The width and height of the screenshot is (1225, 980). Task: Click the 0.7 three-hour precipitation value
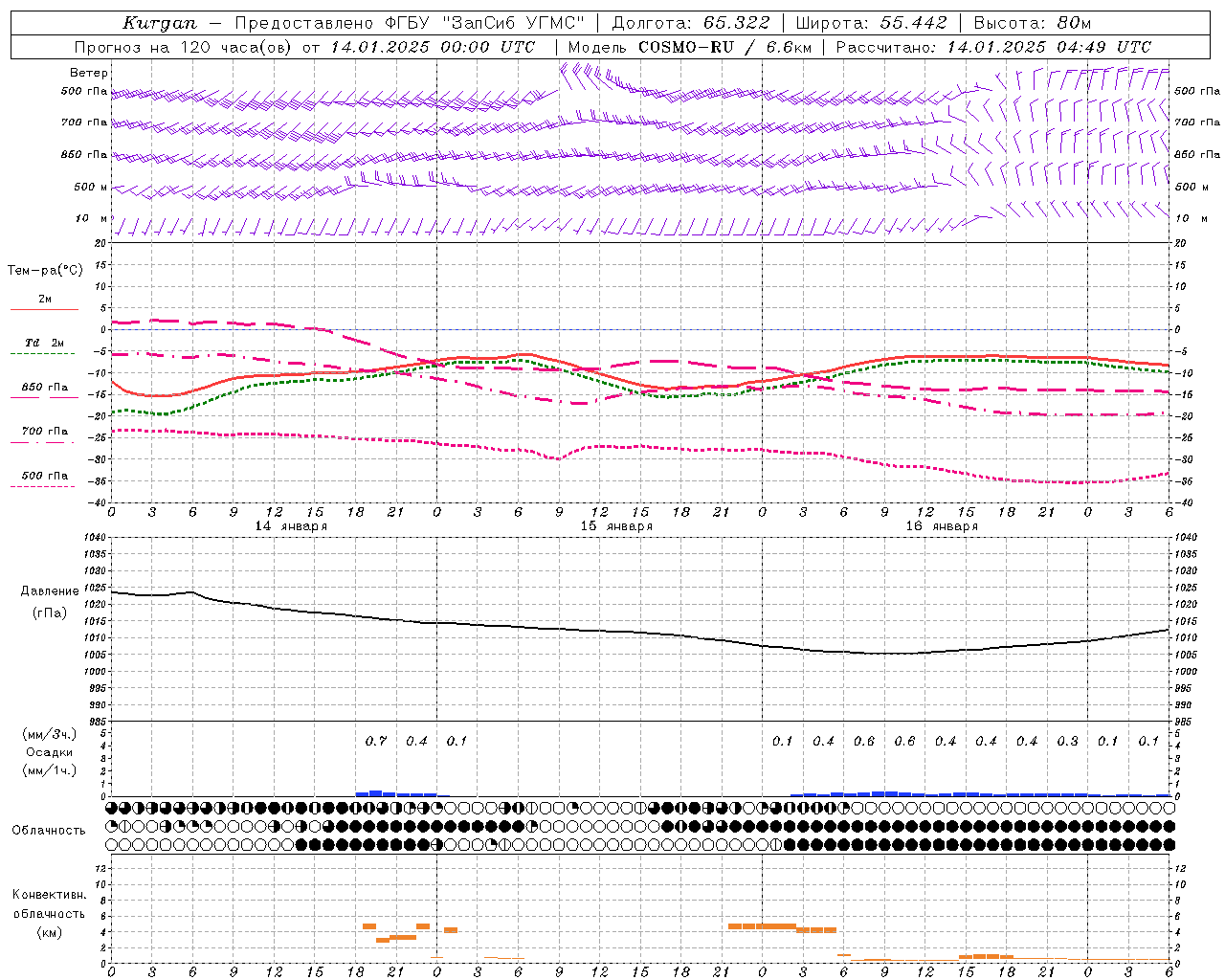pyautogui.click(x=376, y=741)
